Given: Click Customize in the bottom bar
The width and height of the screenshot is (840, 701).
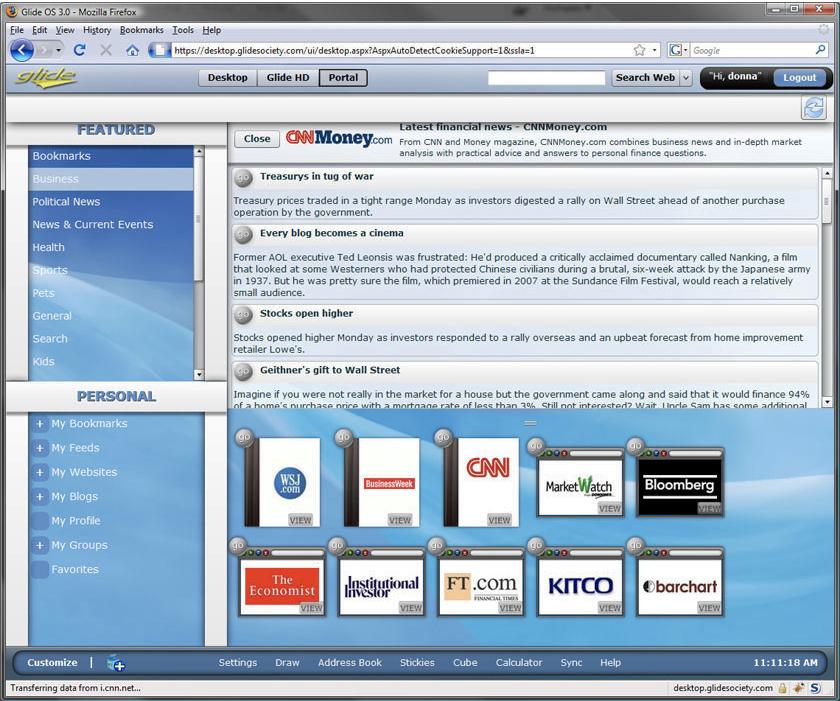Looking at the screenshot, I should 52,662.
